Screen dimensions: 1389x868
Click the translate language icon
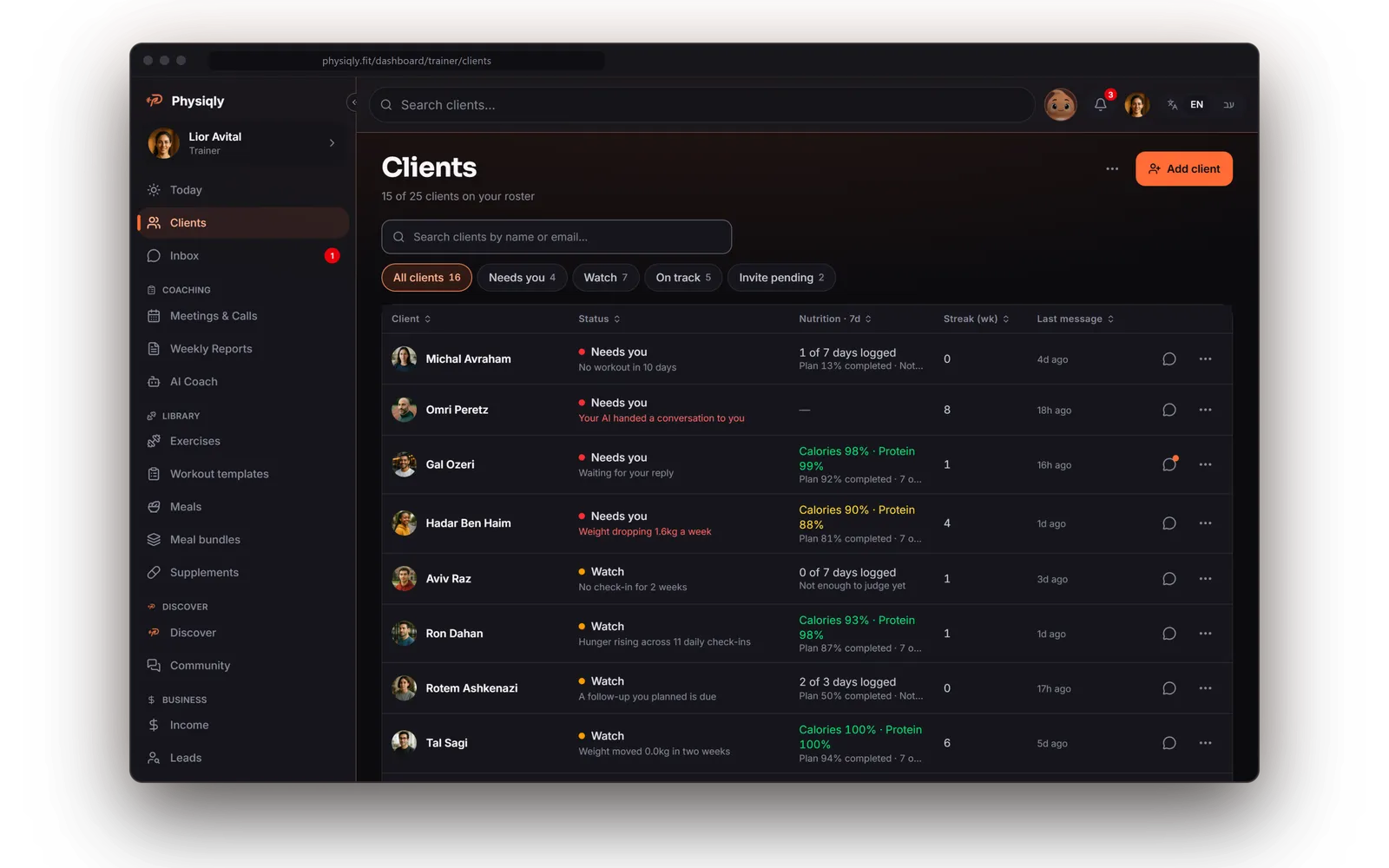click(1172, 104)
